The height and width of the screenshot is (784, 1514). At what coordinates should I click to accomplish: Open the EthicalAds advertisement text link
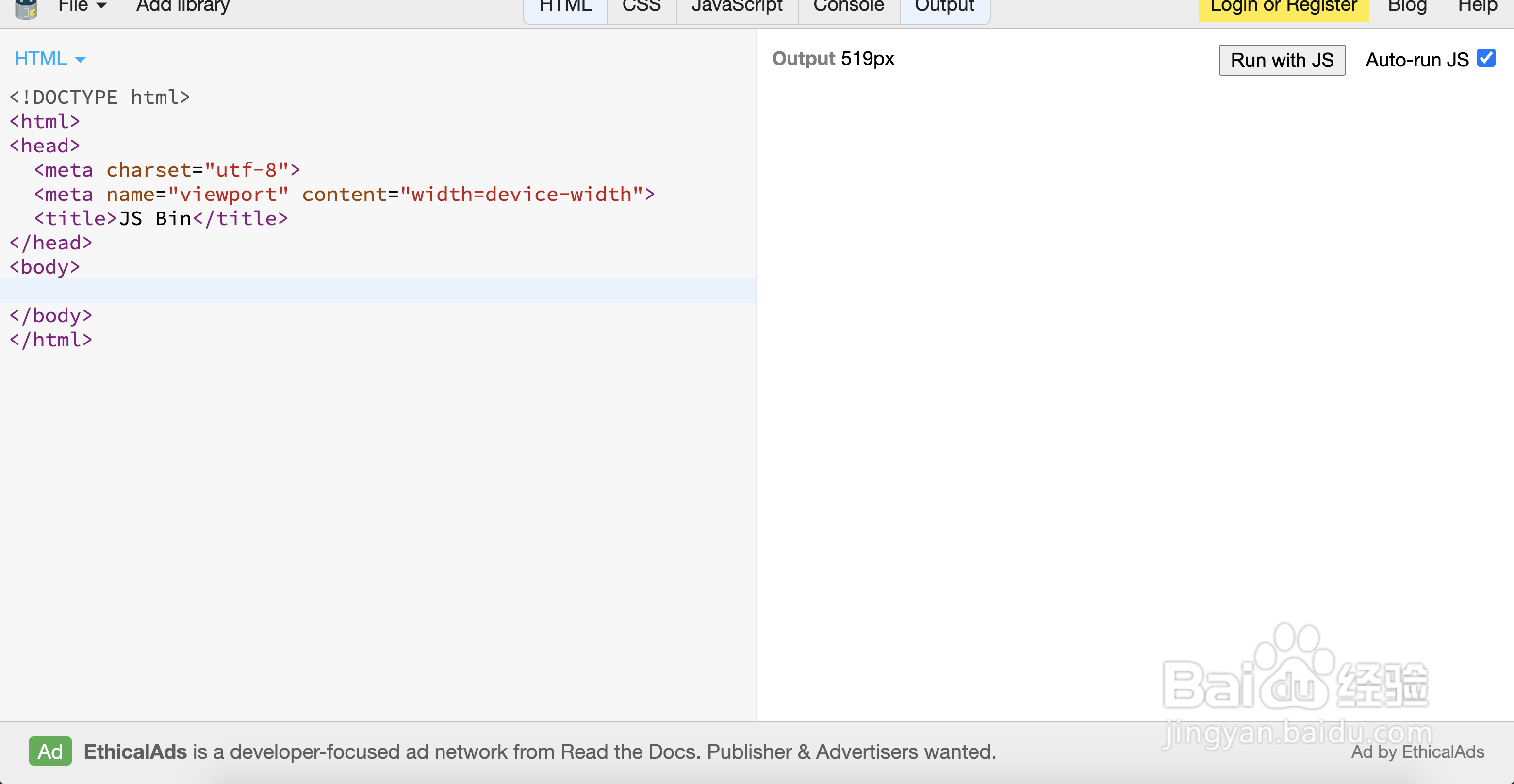coord(540,751)
